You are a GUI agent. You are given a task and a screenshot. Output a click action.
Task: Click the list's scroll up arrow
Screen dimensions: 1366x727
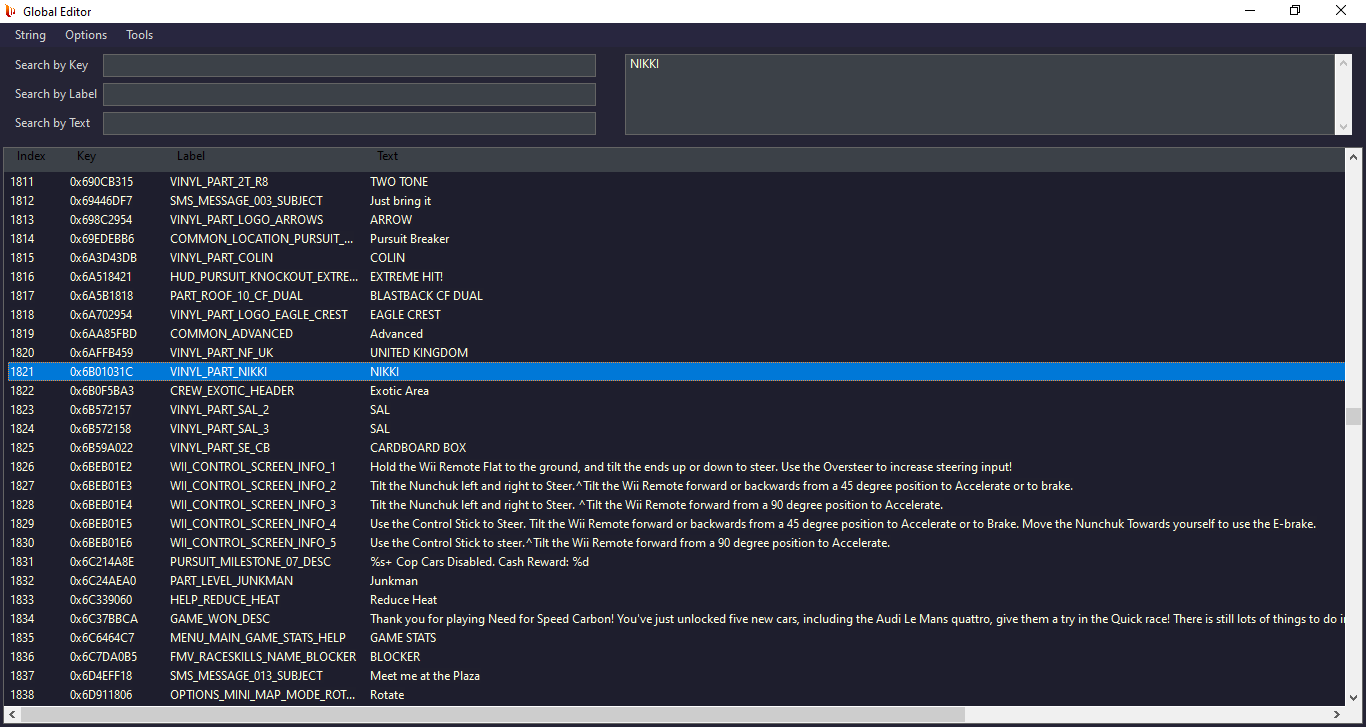(x=1353, y=157)
